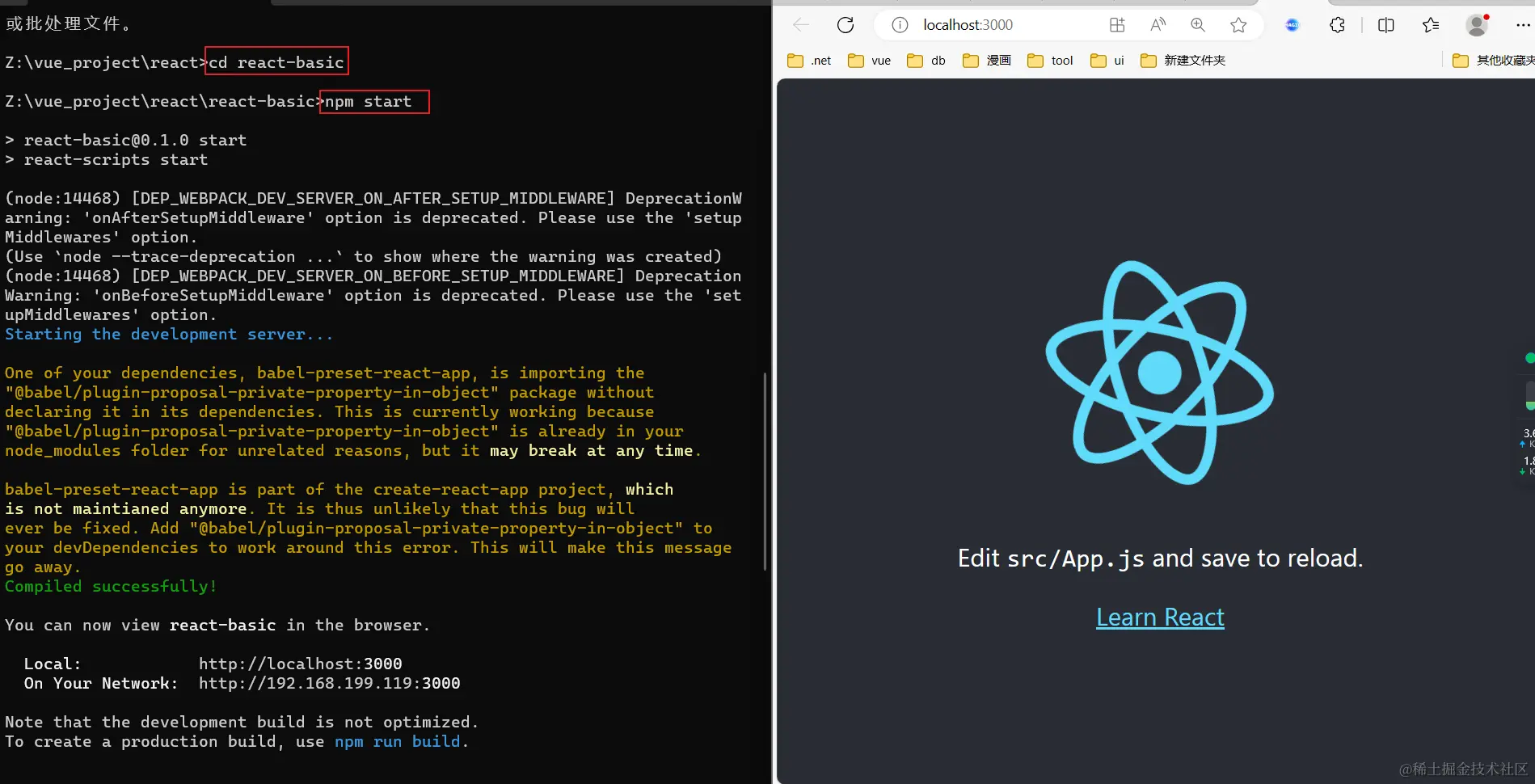This screenshot has width=1535, height=784.
Task: Click 'Starting the development server...' line
Action: pos(169,335)
